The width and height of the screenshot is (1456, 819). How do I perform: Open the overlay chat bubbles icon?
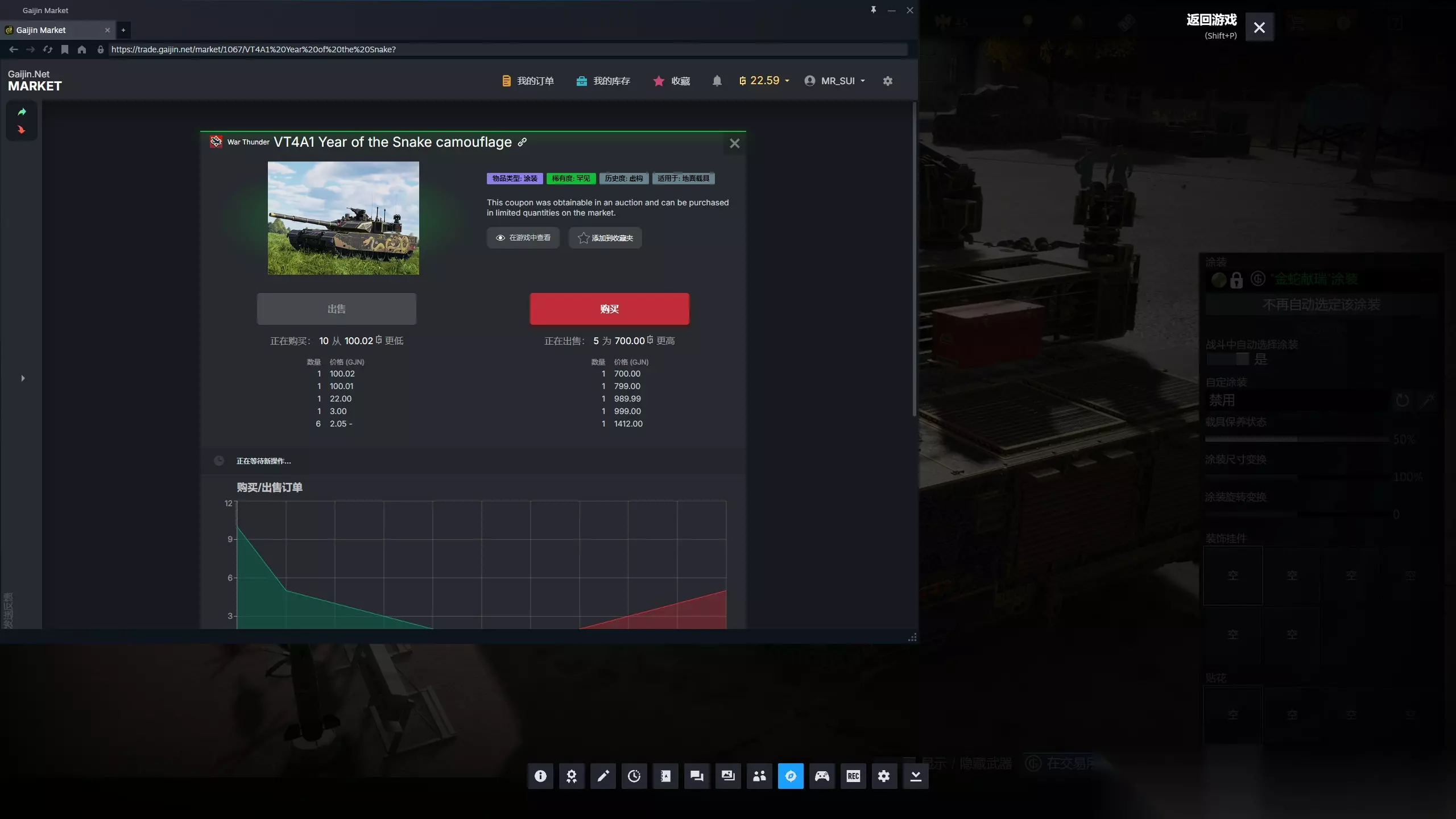[697, 776]
